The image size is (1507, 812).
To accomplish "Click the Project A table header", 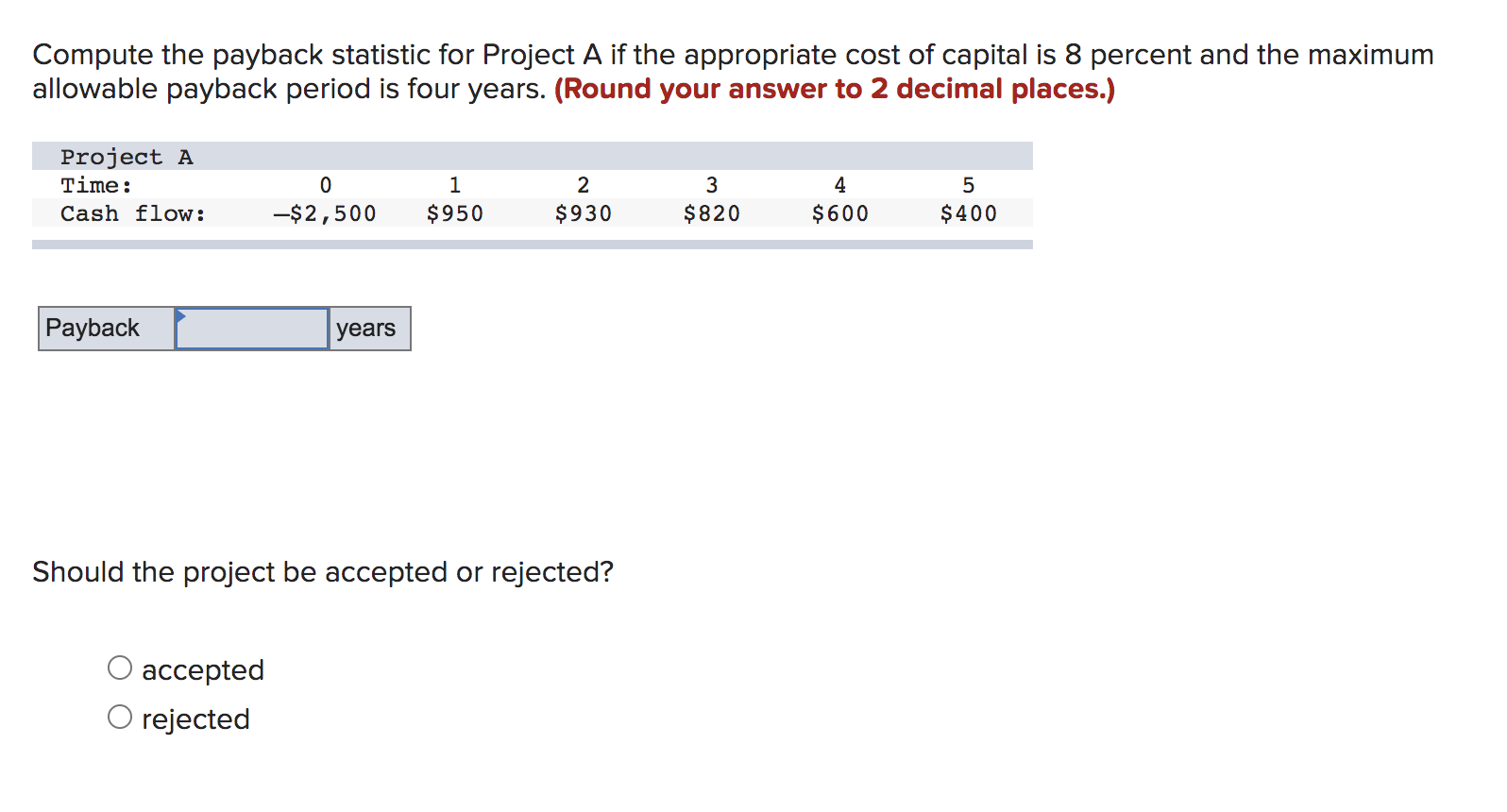I will pyautogui.click(x=127, y=156).
